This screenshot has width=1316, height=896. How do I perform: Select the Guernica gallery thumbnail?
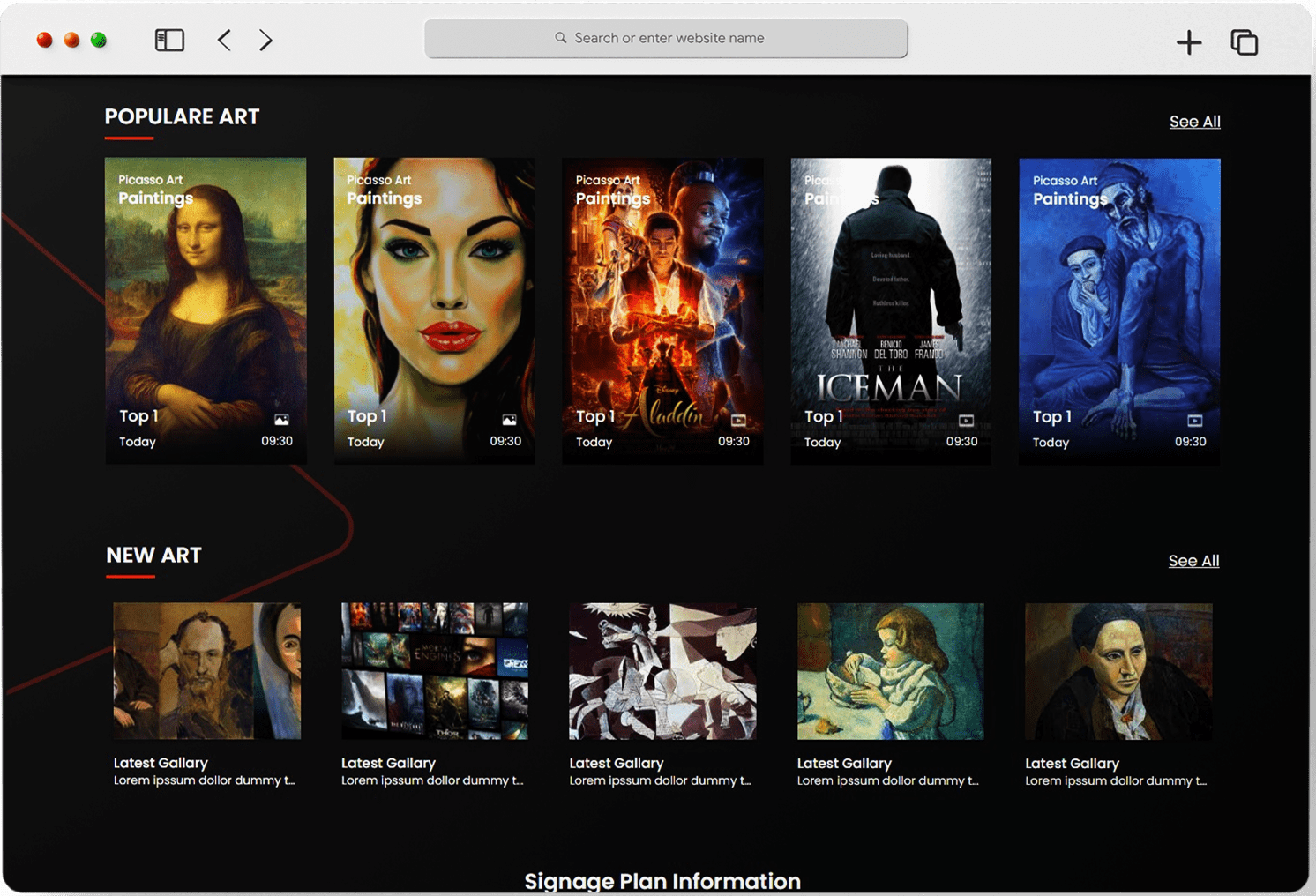pyautogui.click(x=662, y=671)
